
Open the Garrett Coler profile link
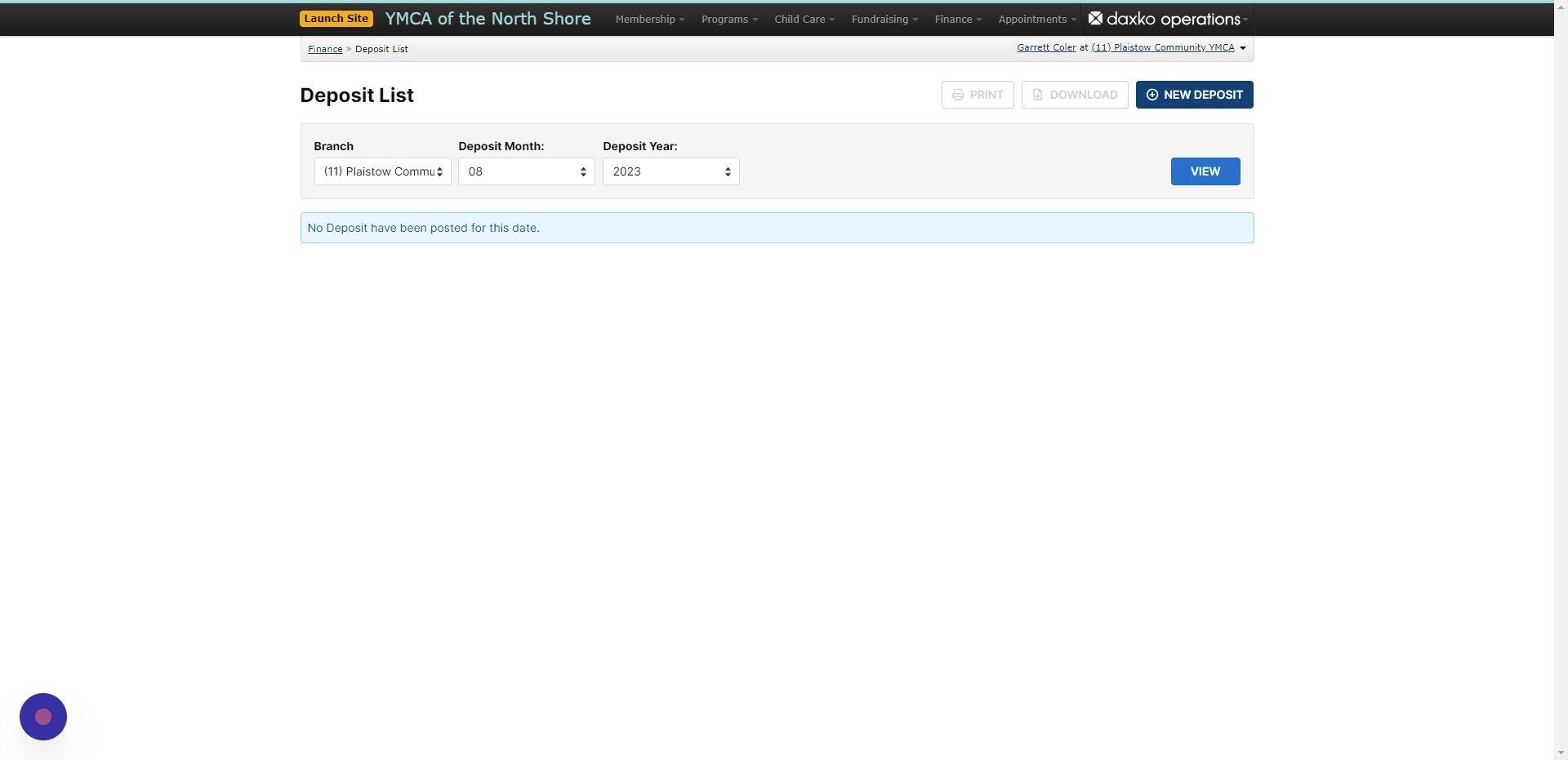pos(1045,47)
